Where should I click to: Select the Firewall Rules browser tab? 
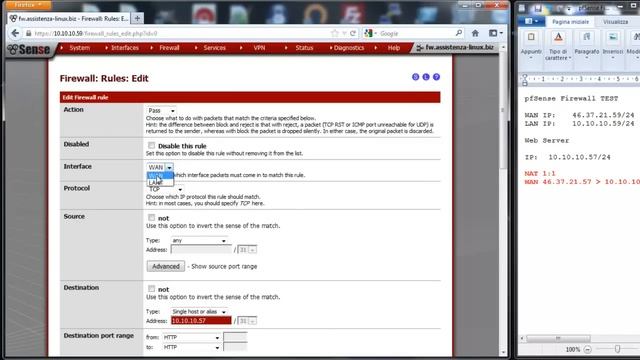(x=69, y=18)
